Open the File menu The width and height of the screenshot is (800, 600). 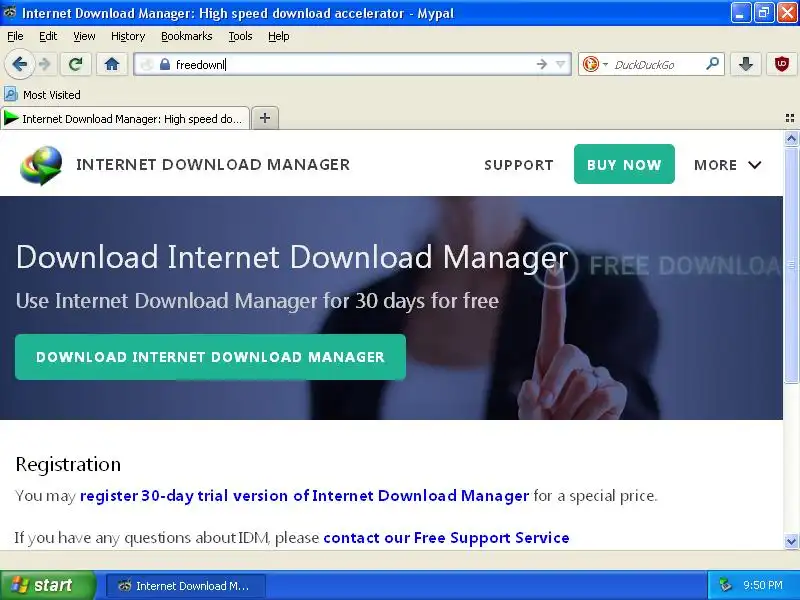15,36
